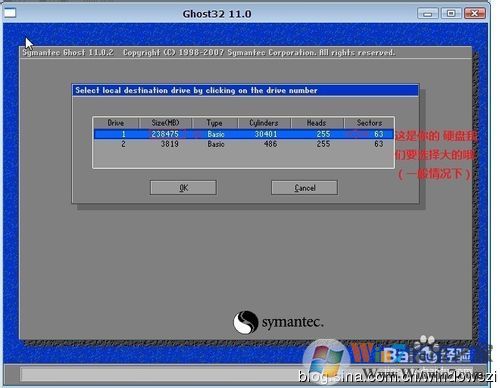
Task: Click the Heads column header
Action: click(x=317, y=123)
